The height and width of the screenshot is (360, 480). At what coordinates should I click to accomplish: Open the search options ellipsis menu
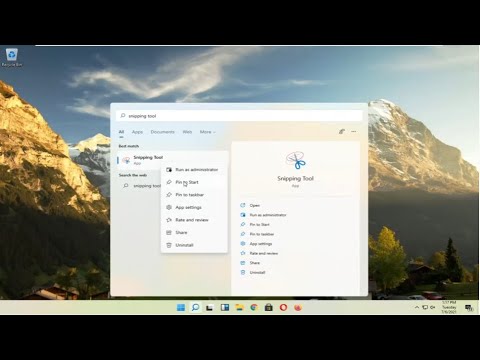coord(354,132)
